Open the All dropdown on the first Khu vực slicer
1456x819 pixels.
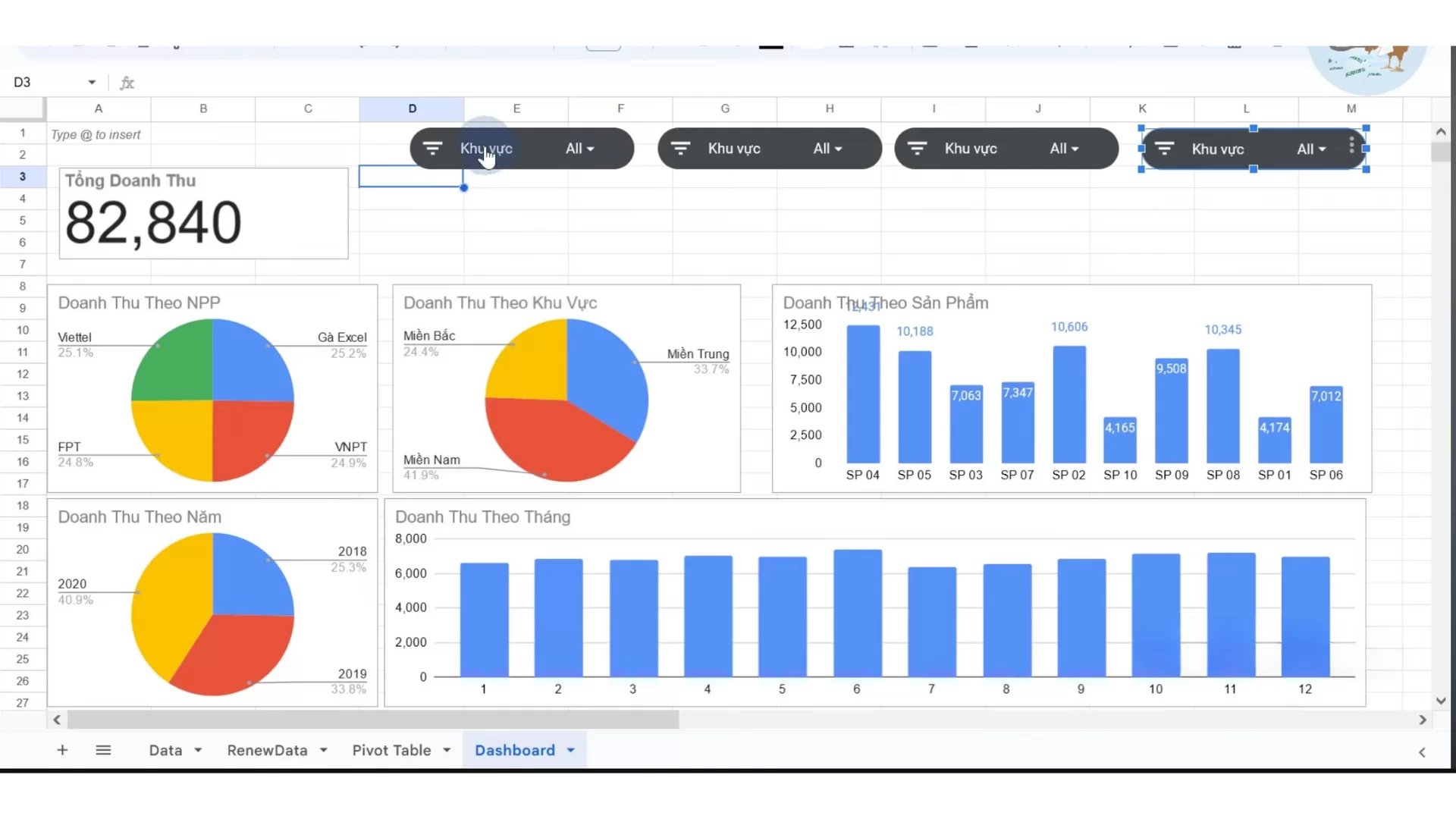pos(580,149)
